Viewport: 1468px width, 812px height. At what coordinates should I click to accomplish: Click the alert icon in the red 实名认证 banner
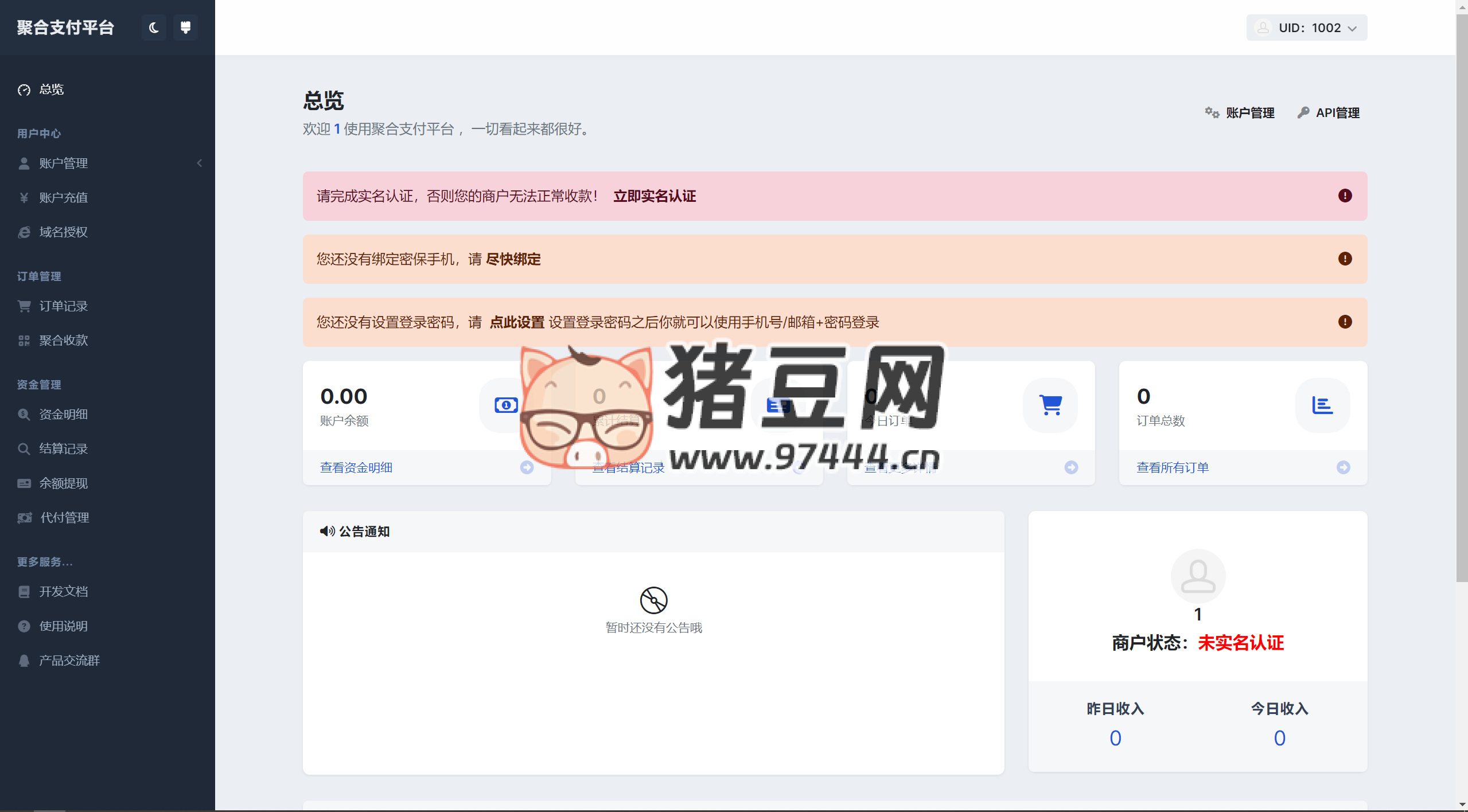(1345, 196)
